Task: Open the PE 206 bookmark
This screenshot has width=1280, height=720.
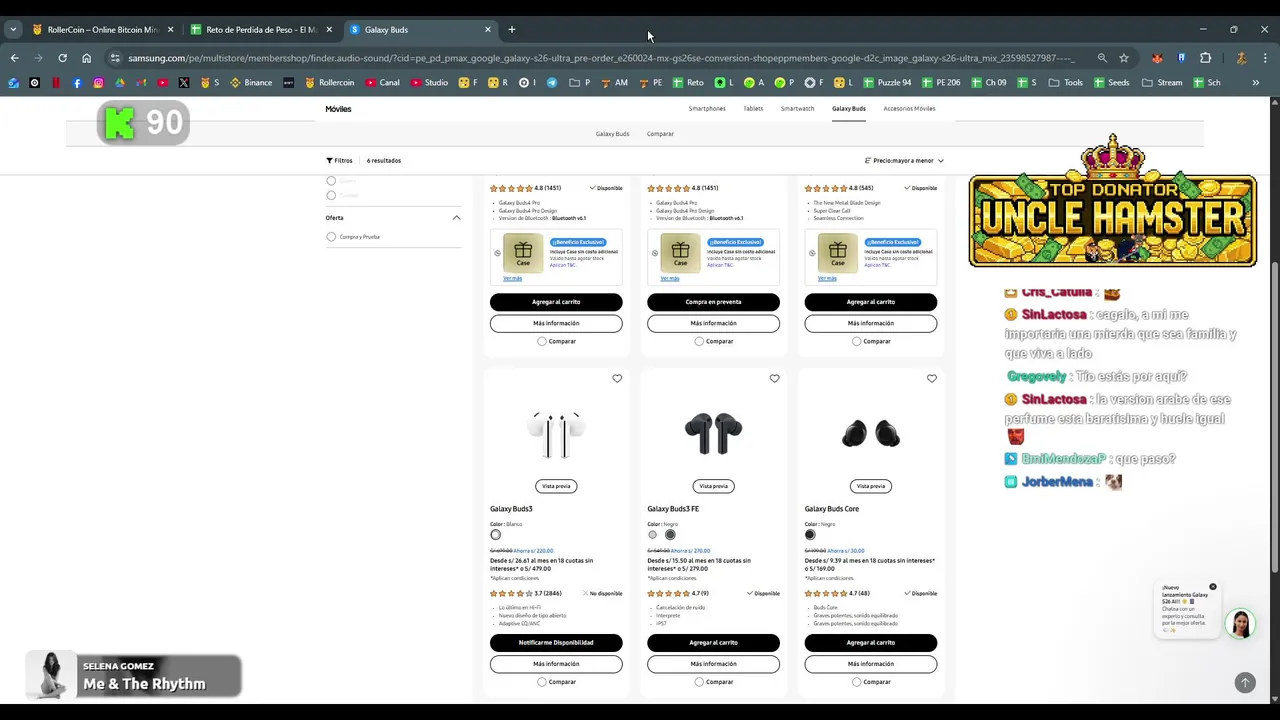Action: pyautogui.click(x=940, y=82)
